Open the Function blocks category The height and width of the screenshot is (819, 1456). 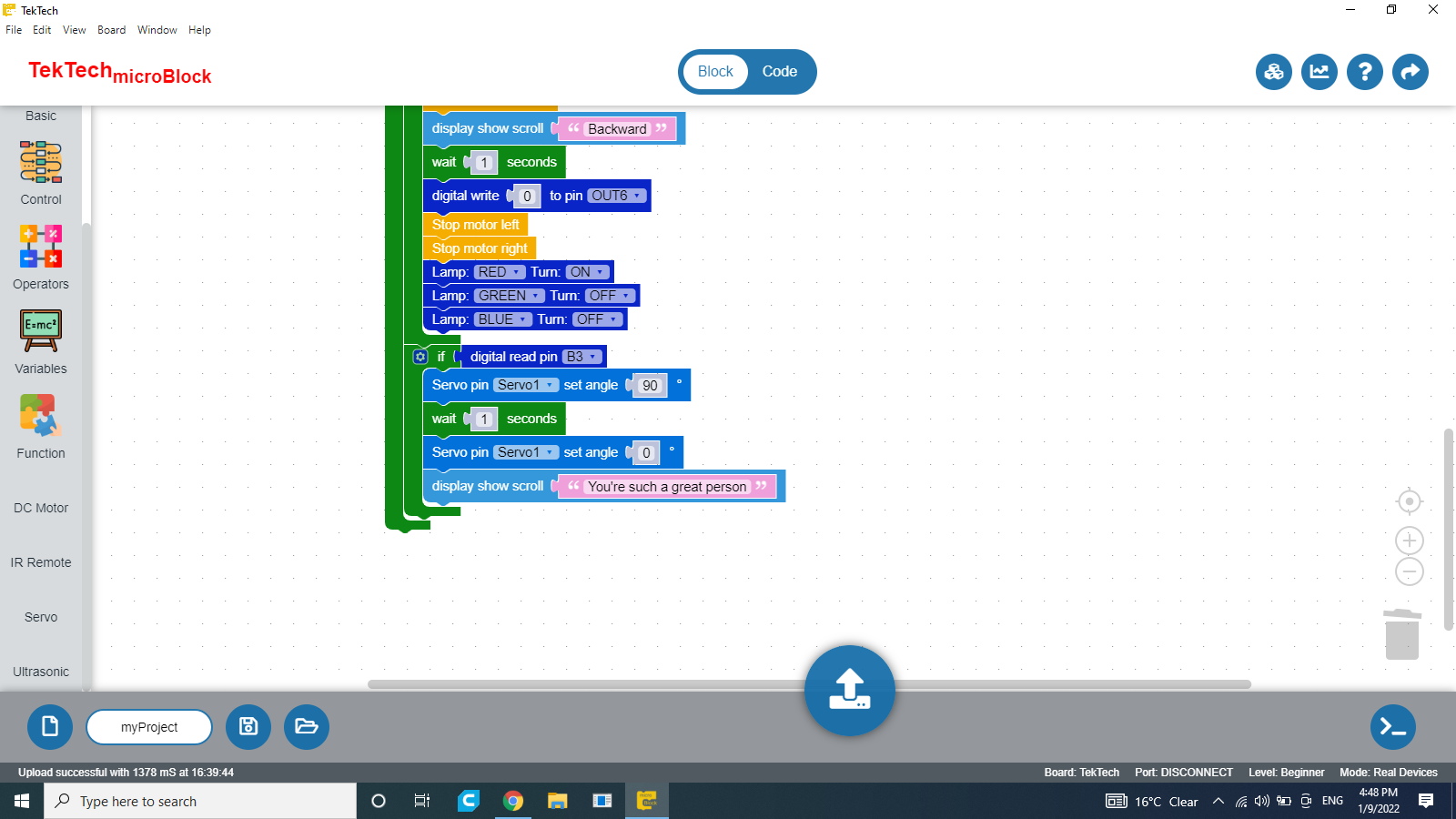pos(41,428)
